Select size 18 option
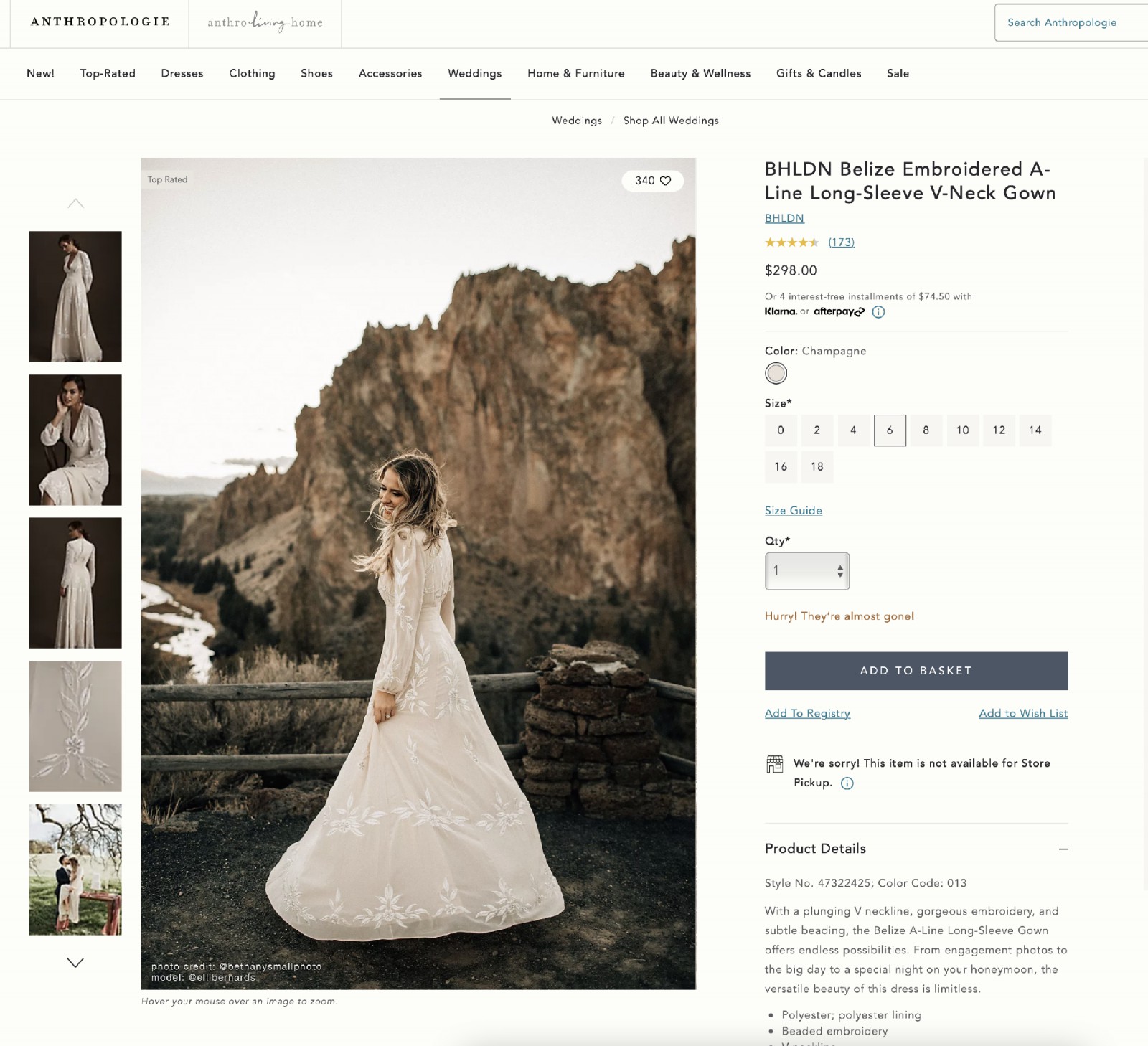 tap(817, 466)
